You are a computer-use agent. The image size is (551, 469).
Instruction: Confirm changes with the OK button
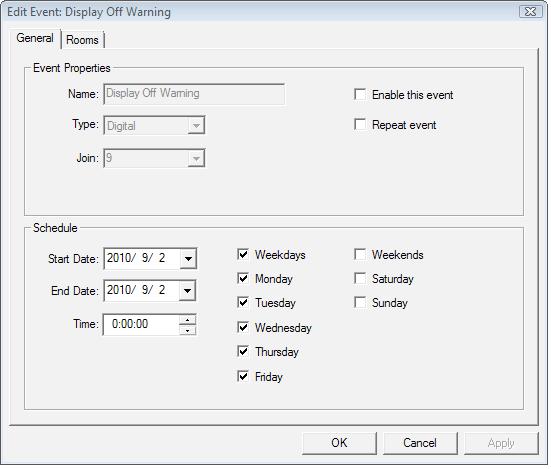339,443
